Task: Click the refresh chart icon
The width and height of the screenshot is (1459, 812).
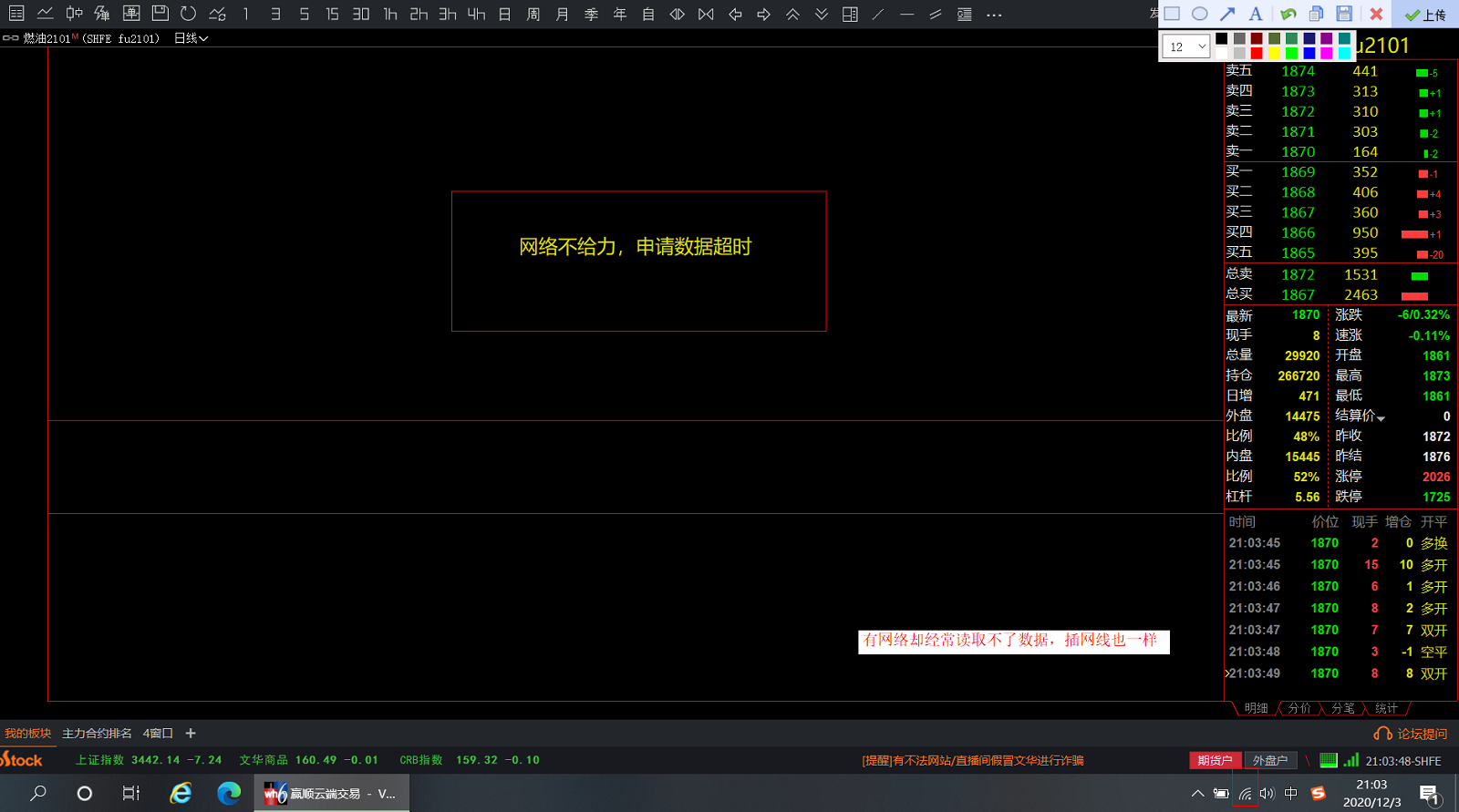Action: [188, 14]
